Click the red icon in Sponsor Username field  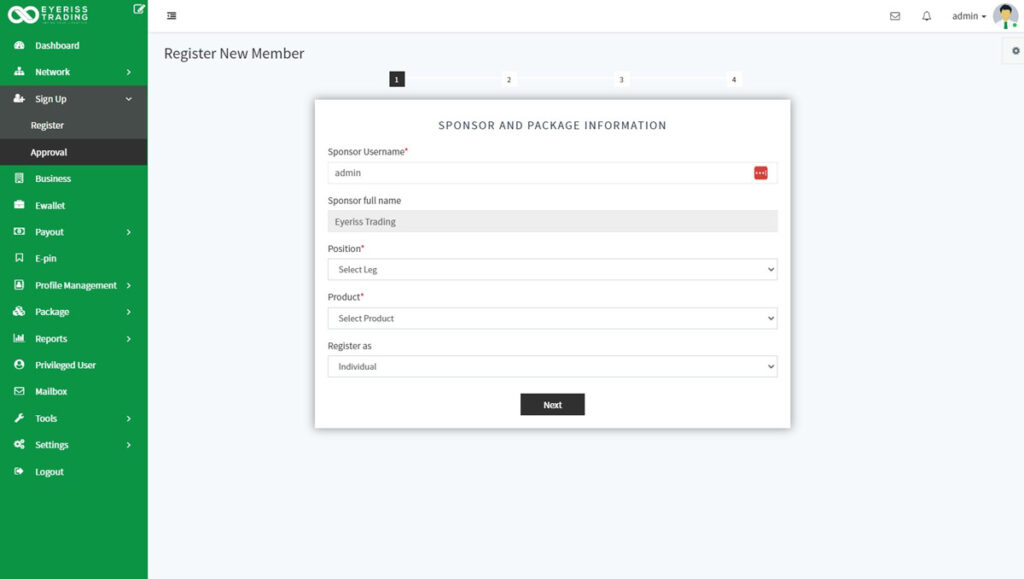[x=760, y=173]
